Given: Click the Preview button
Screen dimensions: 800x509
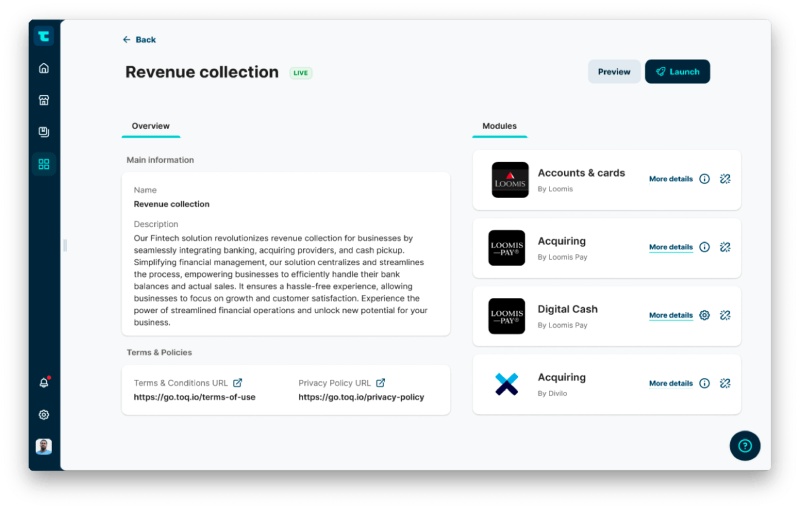Looking at the screenshot, I should pos(614,72).
